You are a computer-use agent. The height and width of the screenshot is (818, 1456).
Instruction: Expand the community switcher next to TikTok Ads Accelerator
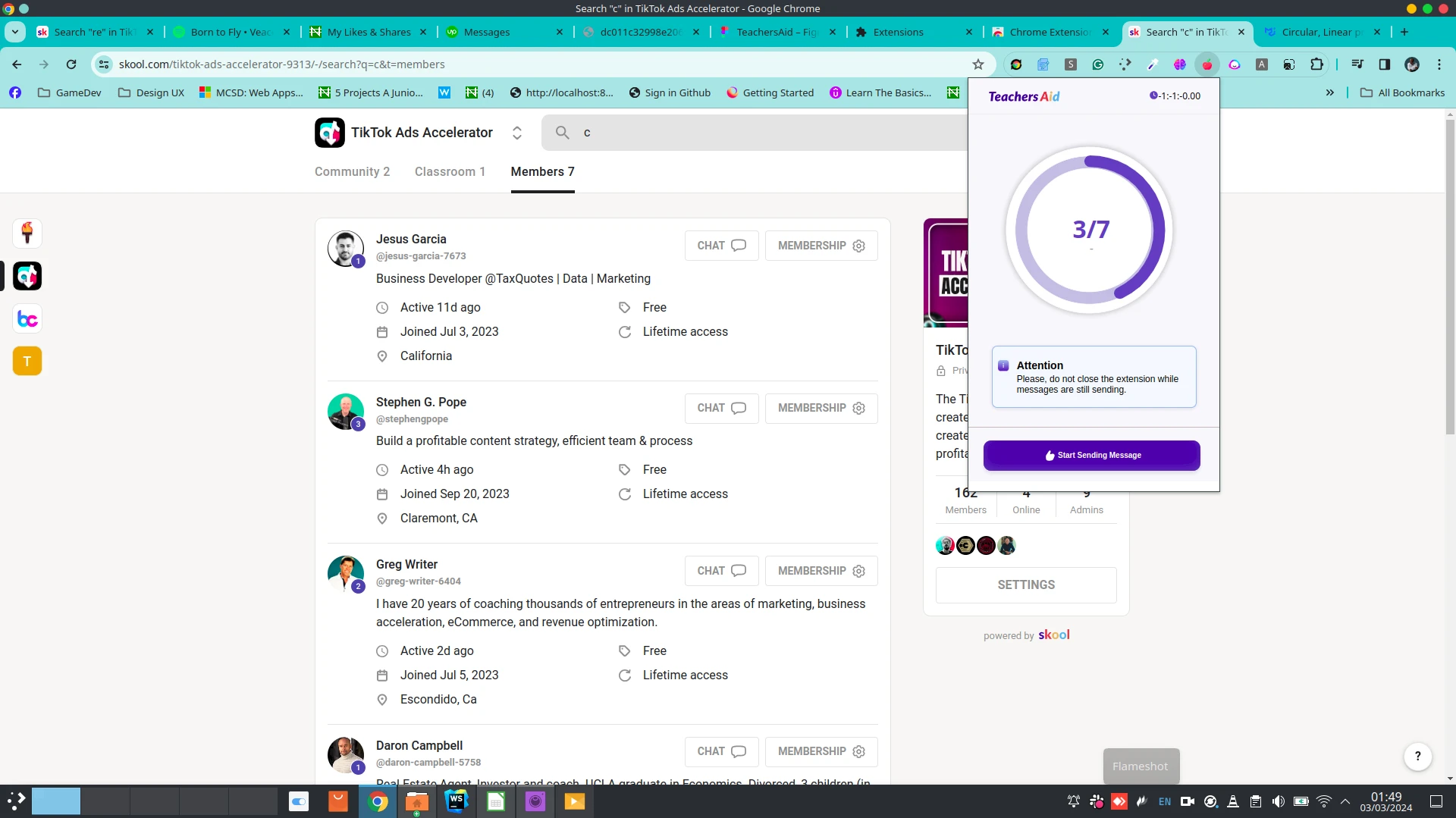516,132
